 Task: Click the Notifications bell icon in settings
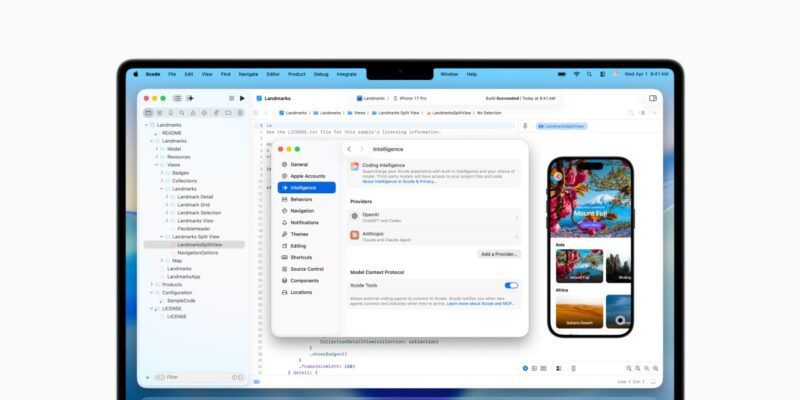[x=285, y=222]
